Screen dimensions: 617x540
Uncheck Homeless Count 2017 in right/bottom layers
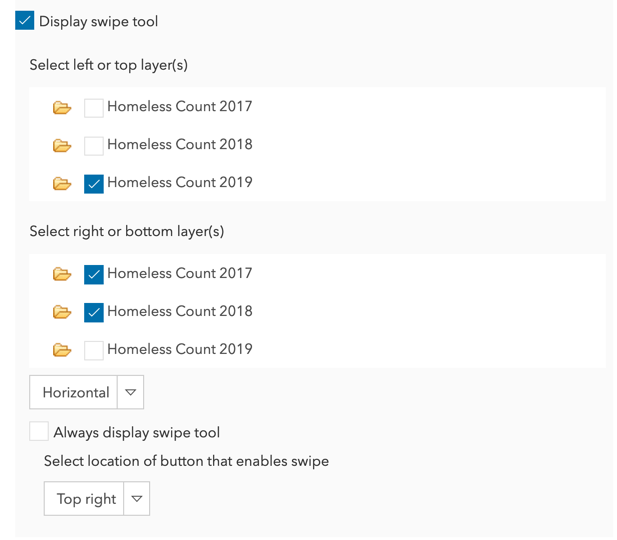[94, 274]
